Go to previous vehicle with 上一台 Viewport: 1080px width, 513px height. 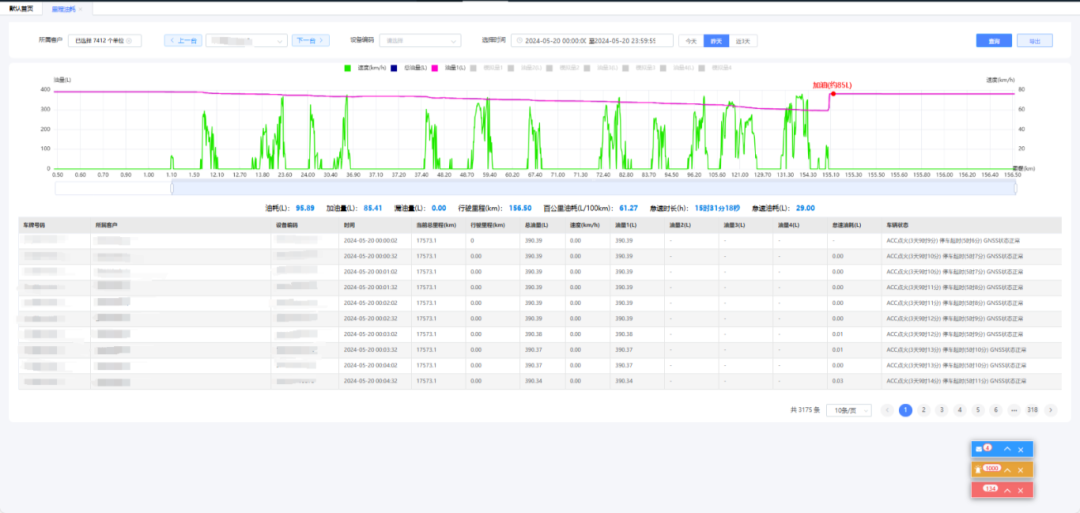tap(183, 41)
